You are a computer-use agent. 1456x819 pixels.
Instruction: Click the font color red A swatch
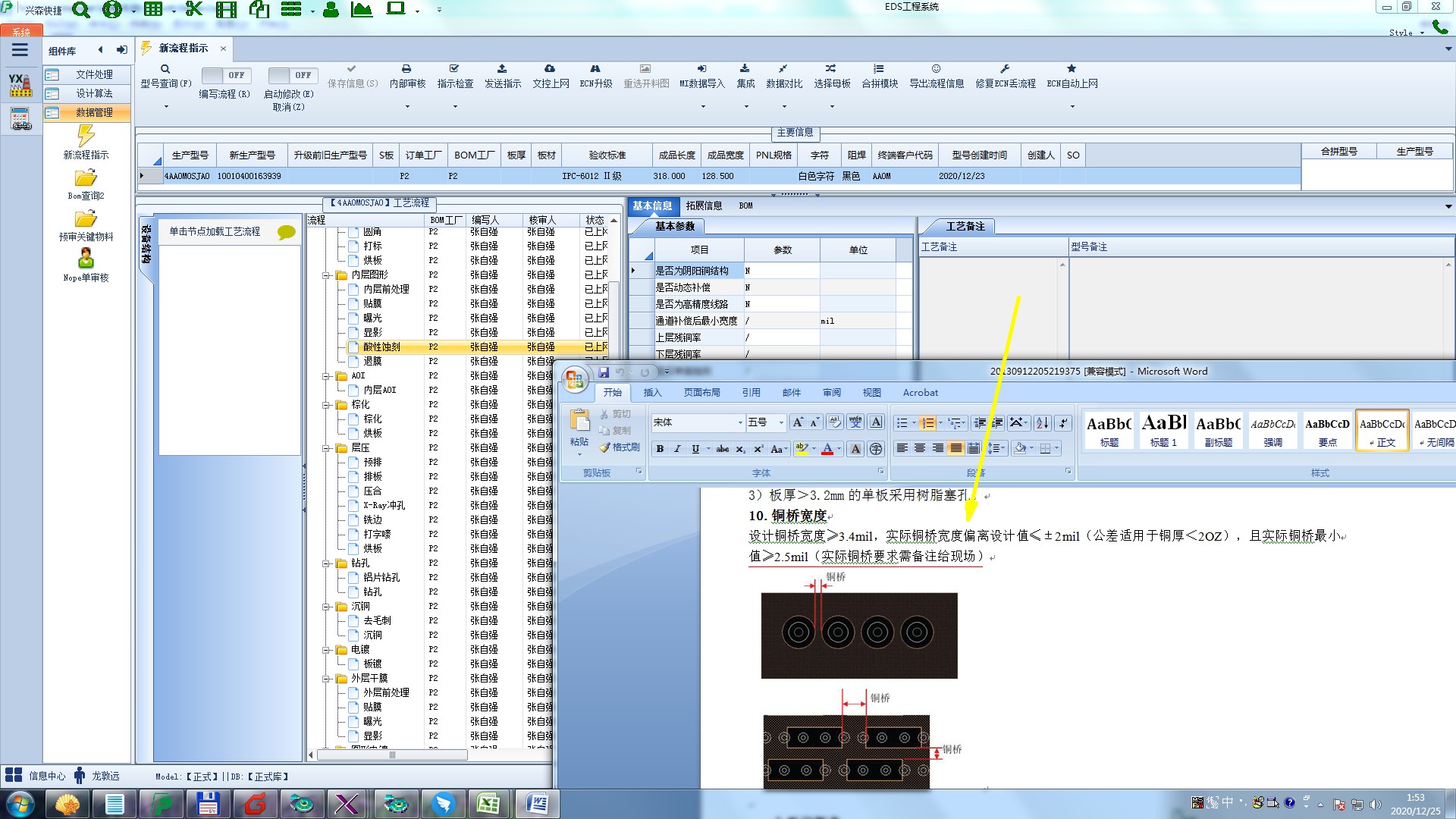click(x=827, y=449)
